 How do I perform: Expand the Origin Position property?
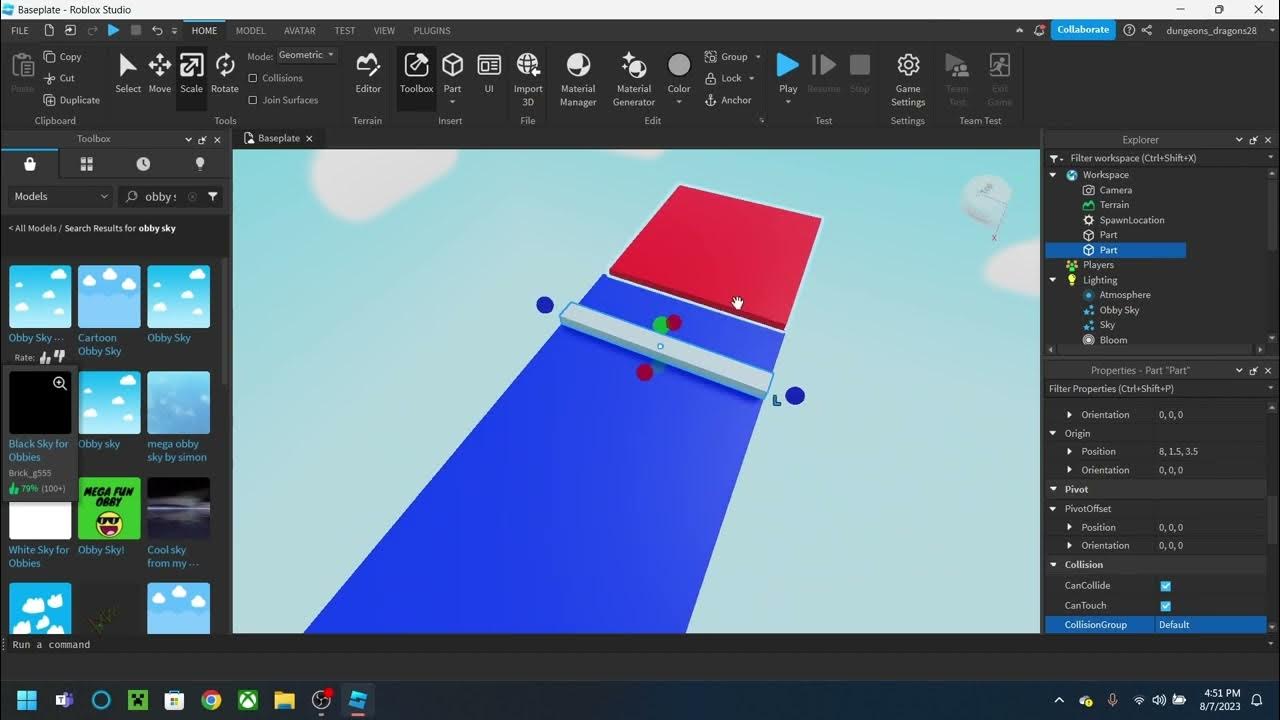pyautogui.click(x=1069, y=452)
